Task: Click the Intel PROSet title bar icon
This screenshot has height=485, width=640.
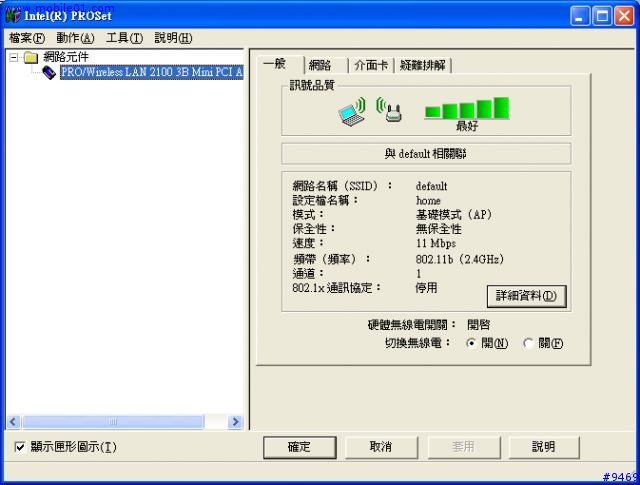Action: click(13, 16)
